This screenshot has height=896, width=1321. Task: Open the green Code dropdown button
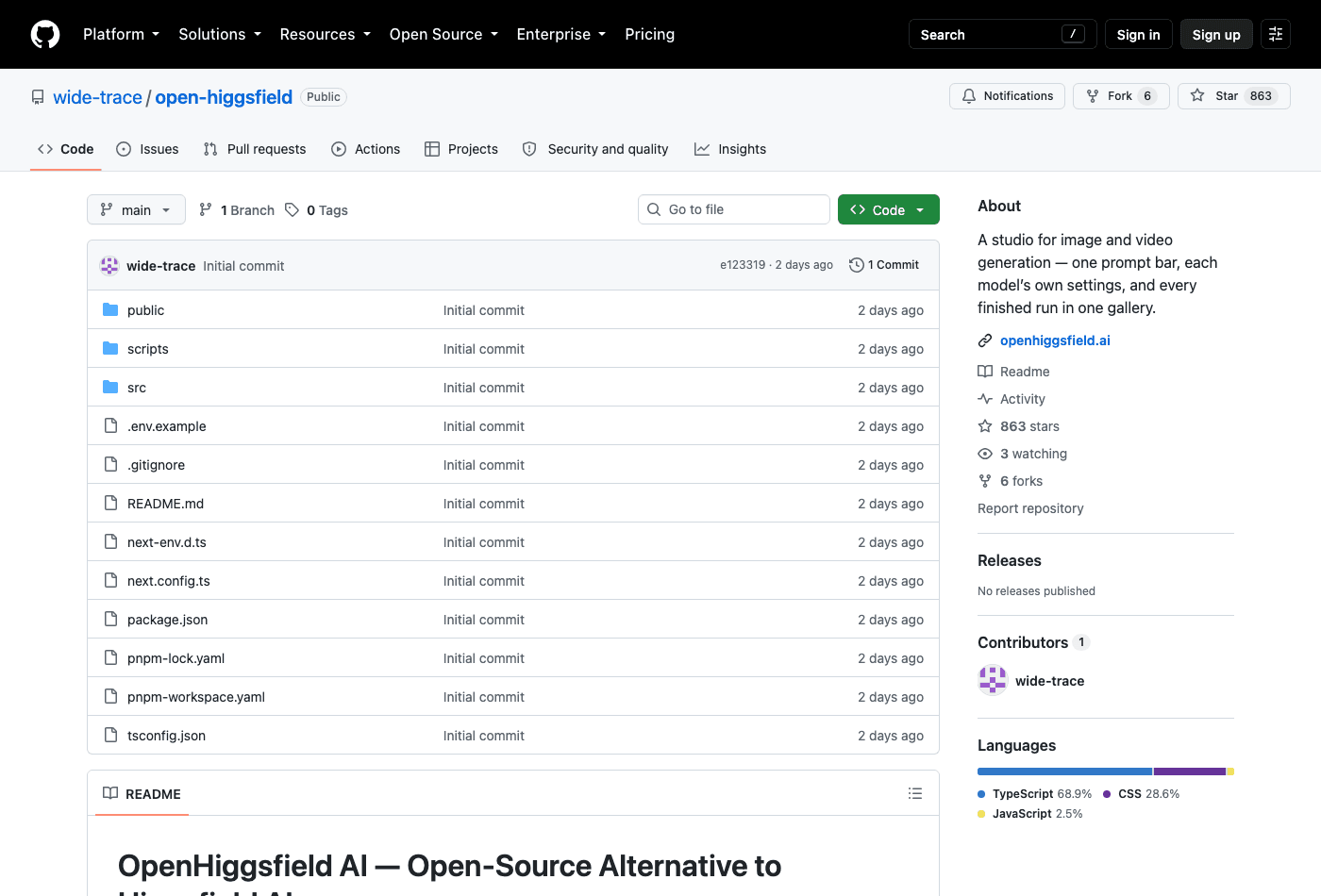pos(888,209)
